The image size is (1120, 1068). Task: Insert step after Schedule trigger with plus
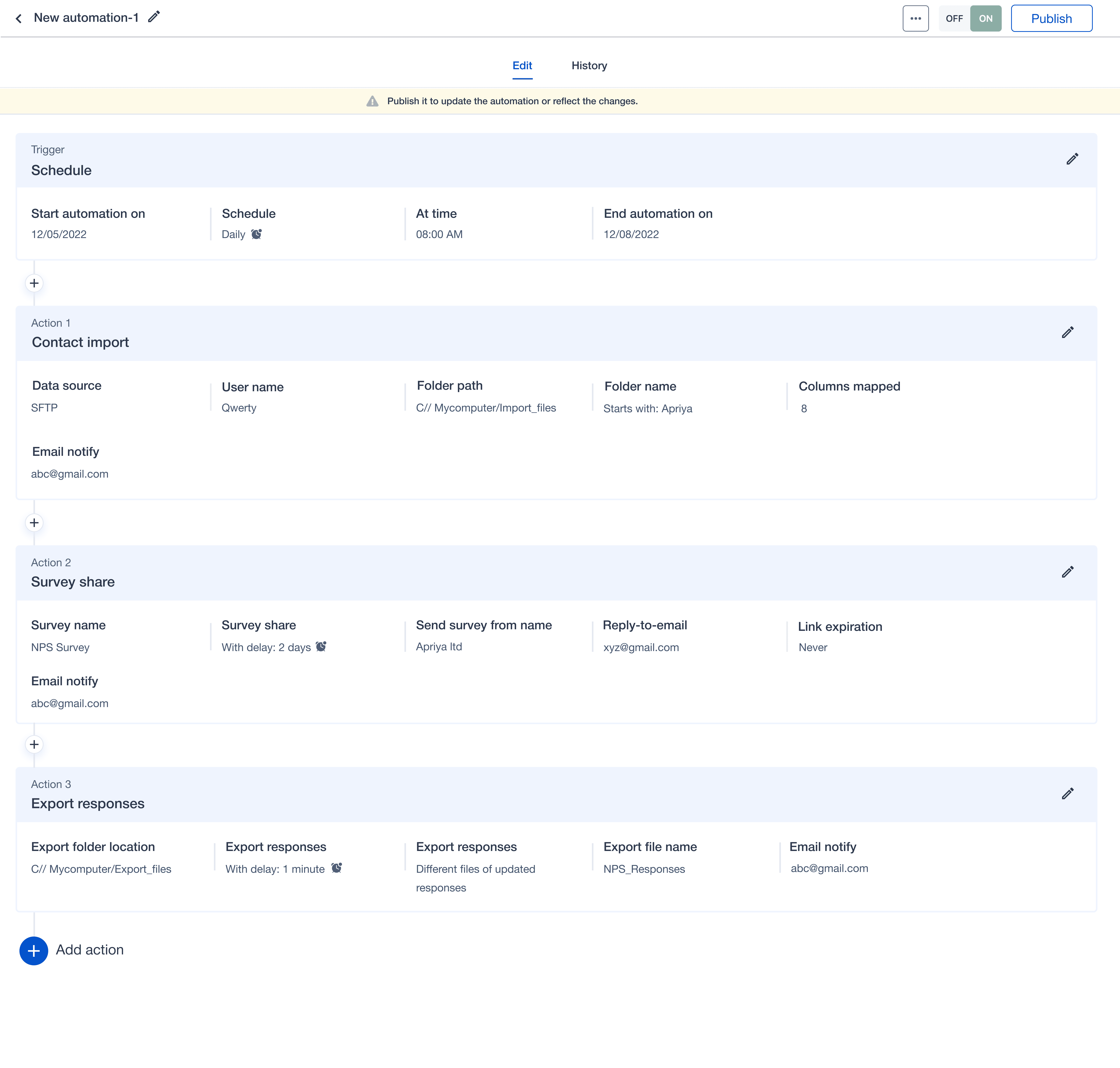click(x=34, y=284)
